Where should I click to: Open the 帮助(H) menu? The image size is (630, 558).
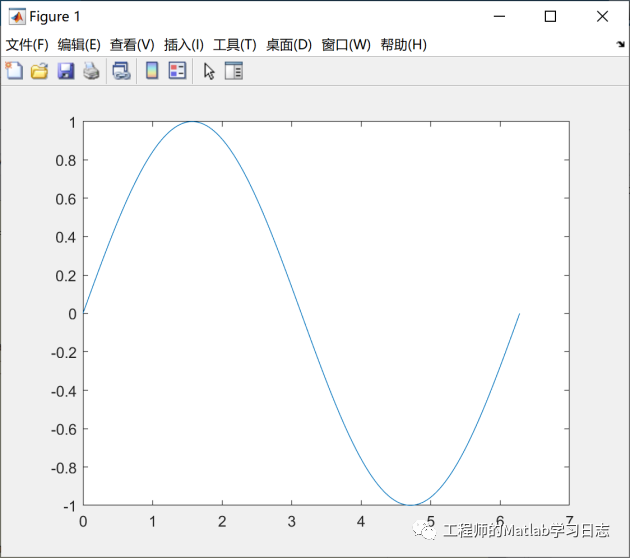point(404,45)
